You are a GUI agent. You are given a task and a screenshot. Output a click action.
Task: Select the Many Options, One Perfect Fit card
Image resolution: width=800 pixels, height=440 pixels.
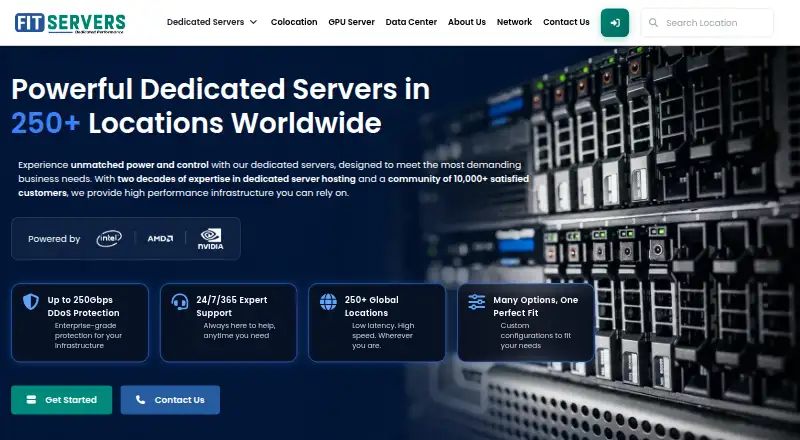tap(526, 323)
